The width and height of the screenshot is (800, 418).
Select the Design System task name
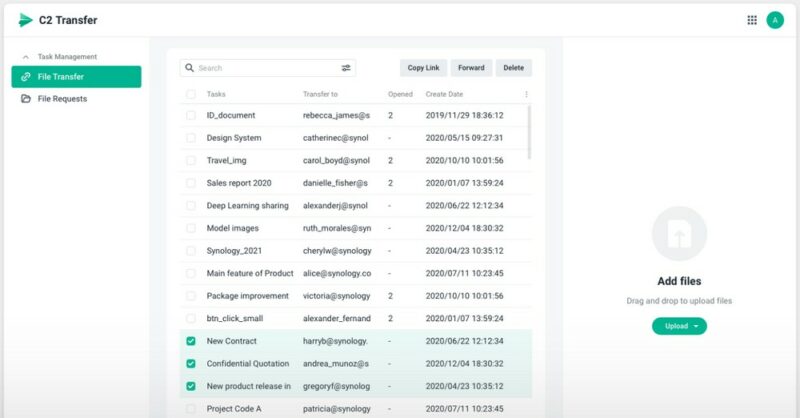coord(234,138)
